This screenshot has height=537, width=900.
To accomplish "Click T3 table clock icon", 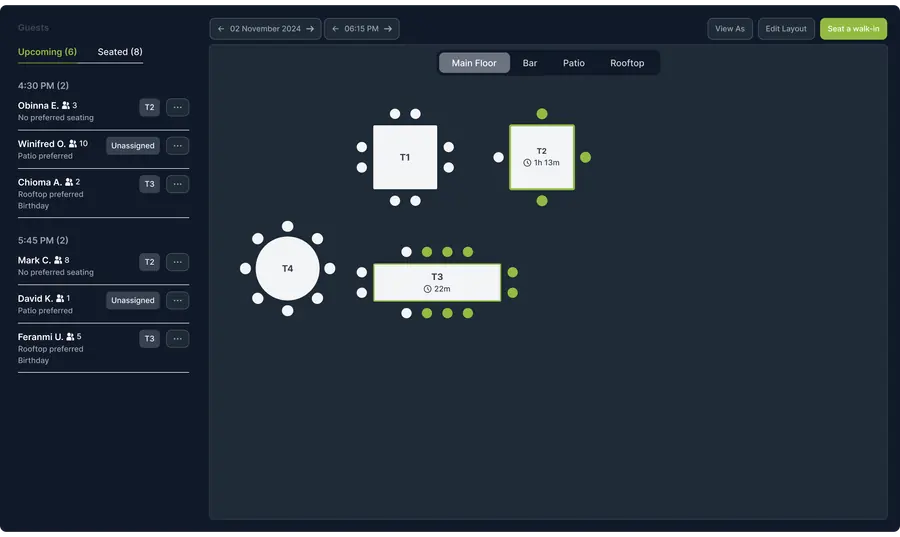I will (427, 289).
